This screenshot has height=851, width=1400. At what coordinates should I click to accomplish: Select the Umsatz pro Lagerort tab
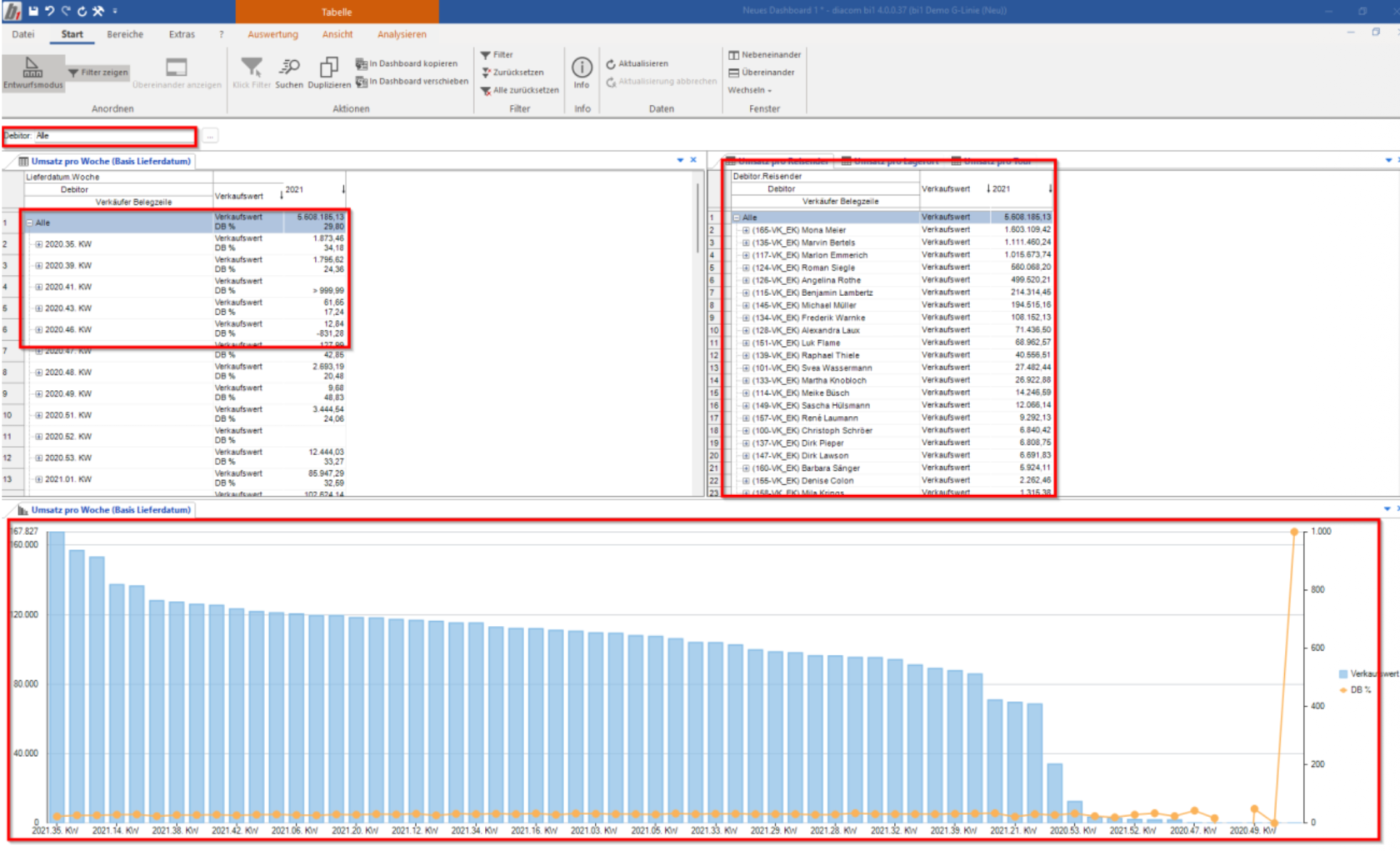(890, 161)
